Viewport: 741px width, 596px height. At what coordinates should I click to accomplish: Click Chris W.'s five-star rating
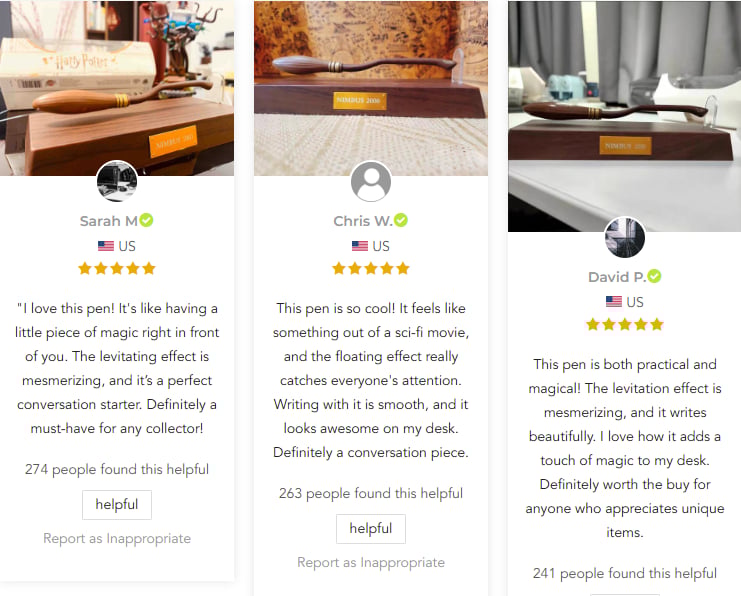point(371,268)
